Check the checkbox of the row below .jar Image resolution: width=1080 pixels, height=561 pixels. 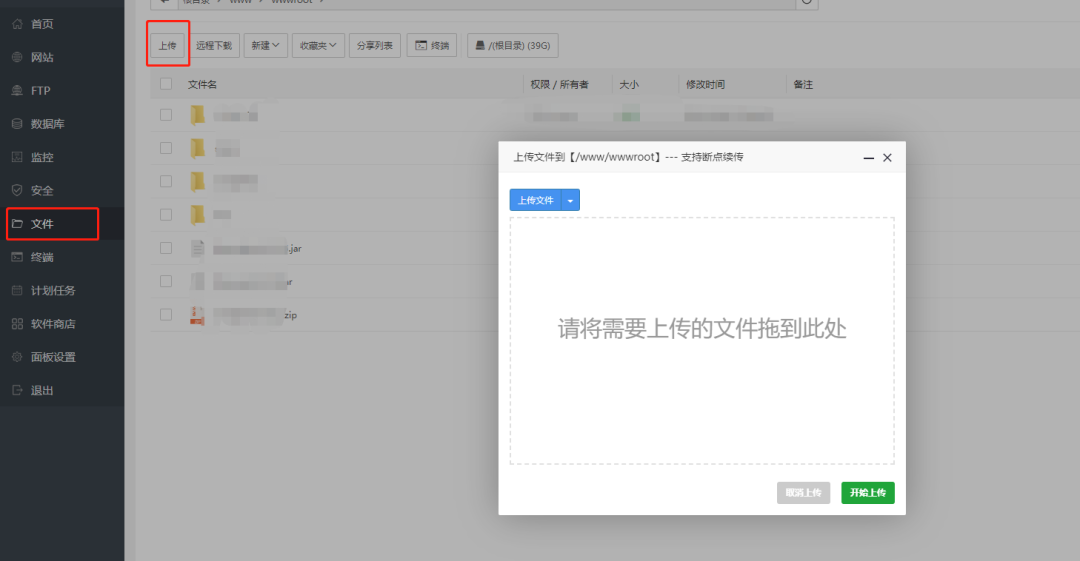pos(166,281)
